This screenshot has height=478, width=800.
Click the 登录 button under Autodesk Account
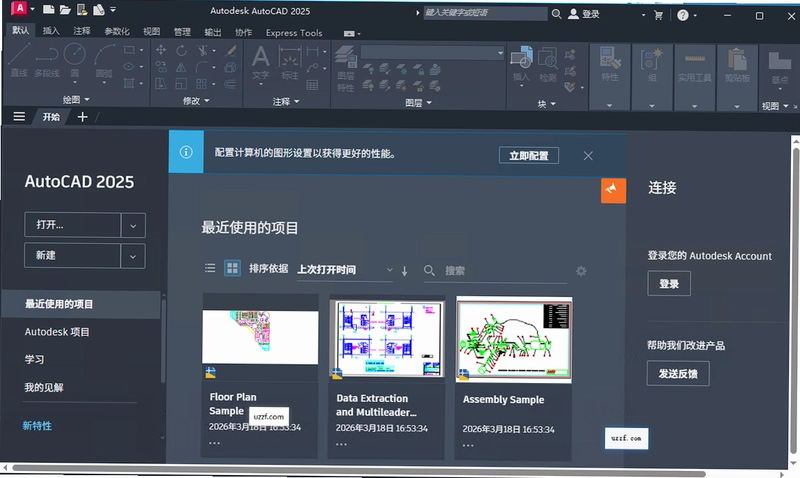[669, 284]
